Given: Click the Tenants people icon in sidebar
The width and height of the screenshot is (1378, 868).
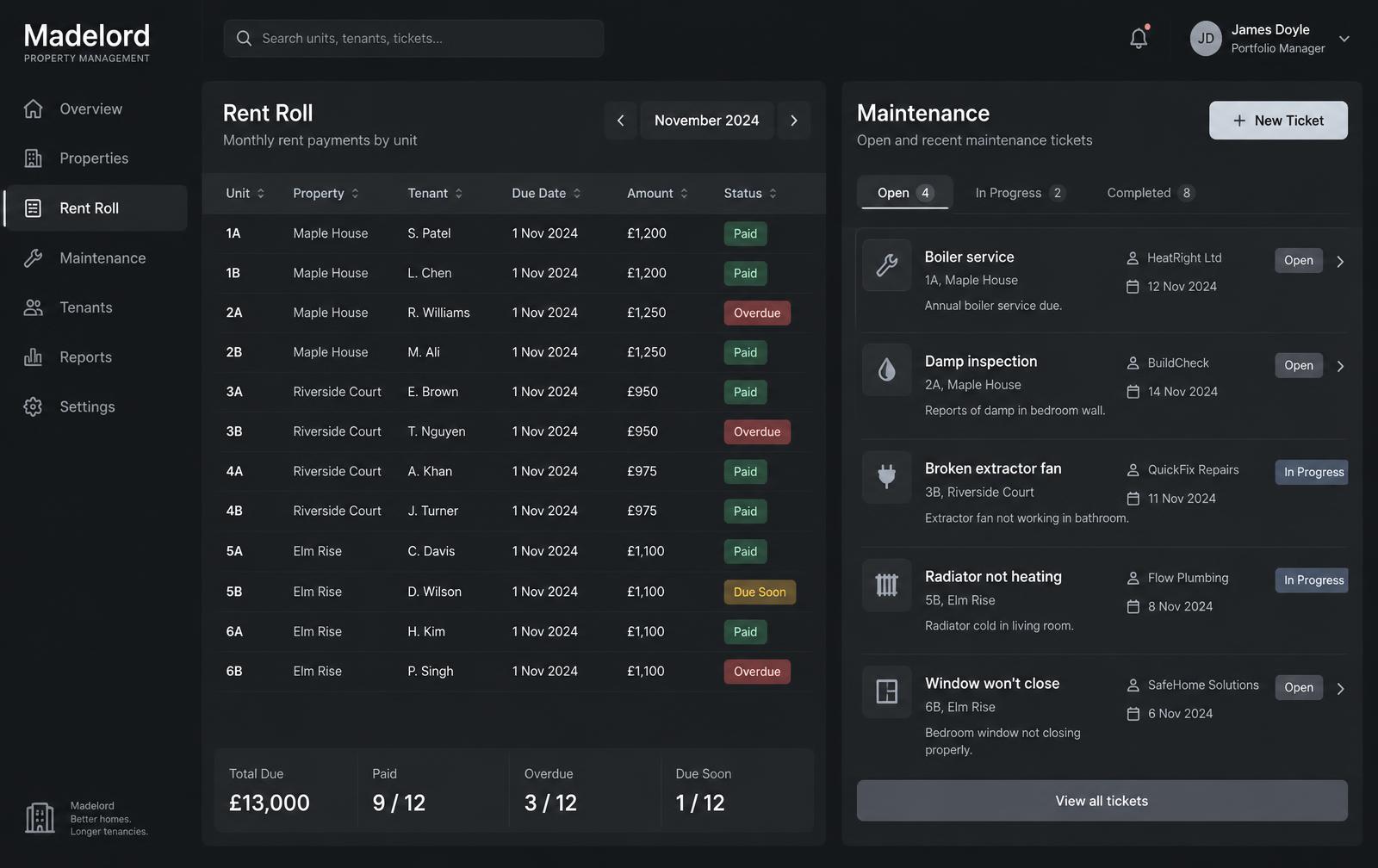Looking at the screenshot, I should (33, 307).
